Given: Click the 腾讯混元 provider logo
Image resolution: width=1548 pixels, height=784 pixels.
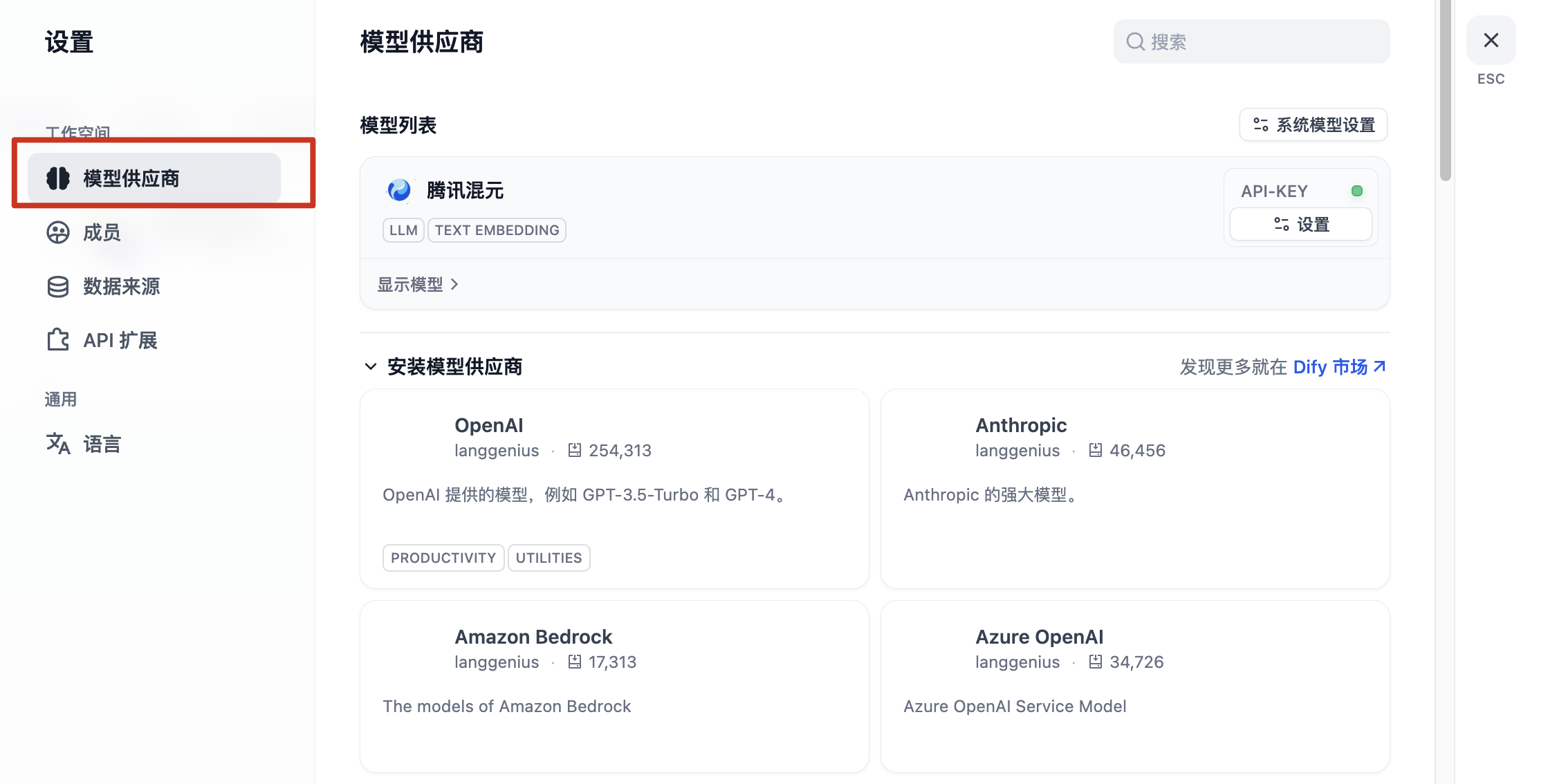Looking at the screenshot, I should (x=399, y=190).
